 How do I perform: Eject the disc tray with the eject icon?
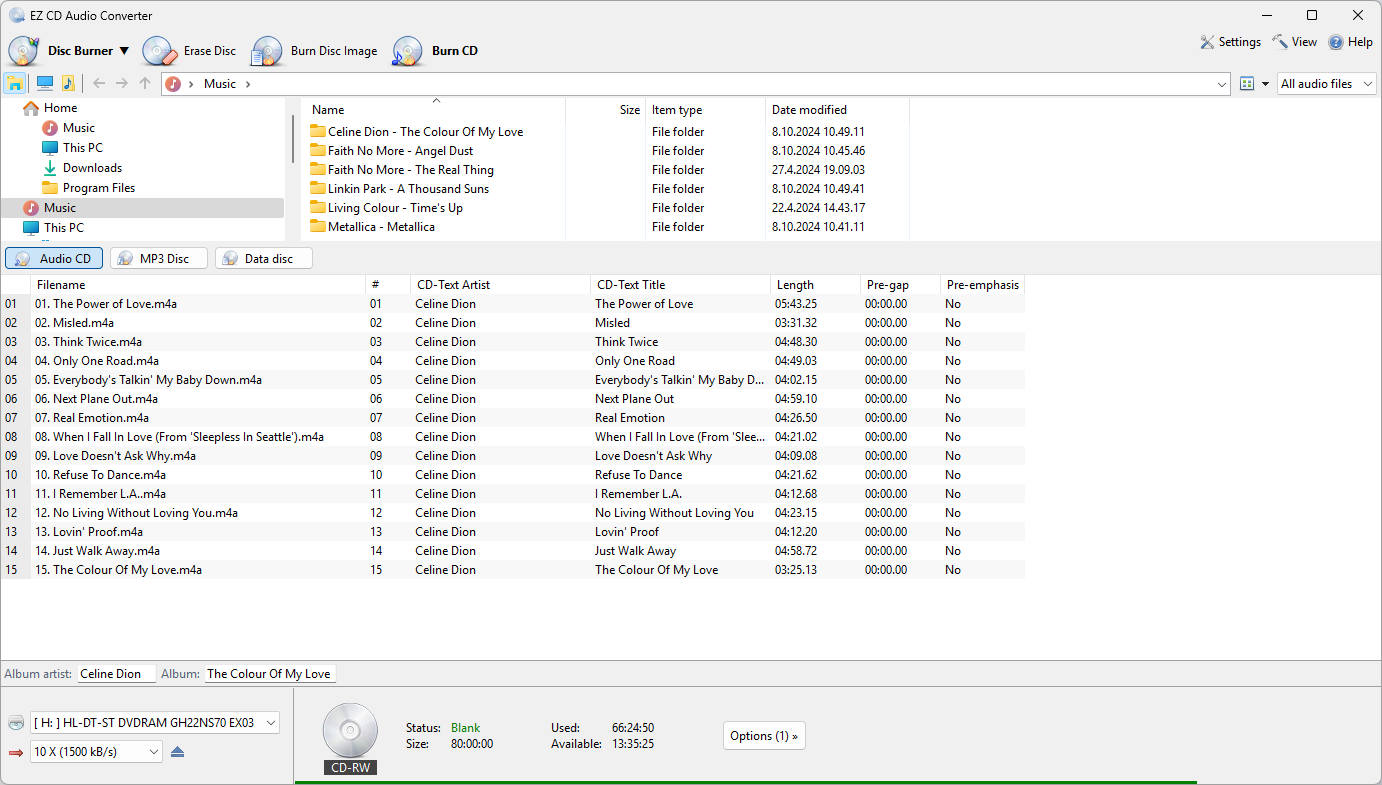pos(178,752)
